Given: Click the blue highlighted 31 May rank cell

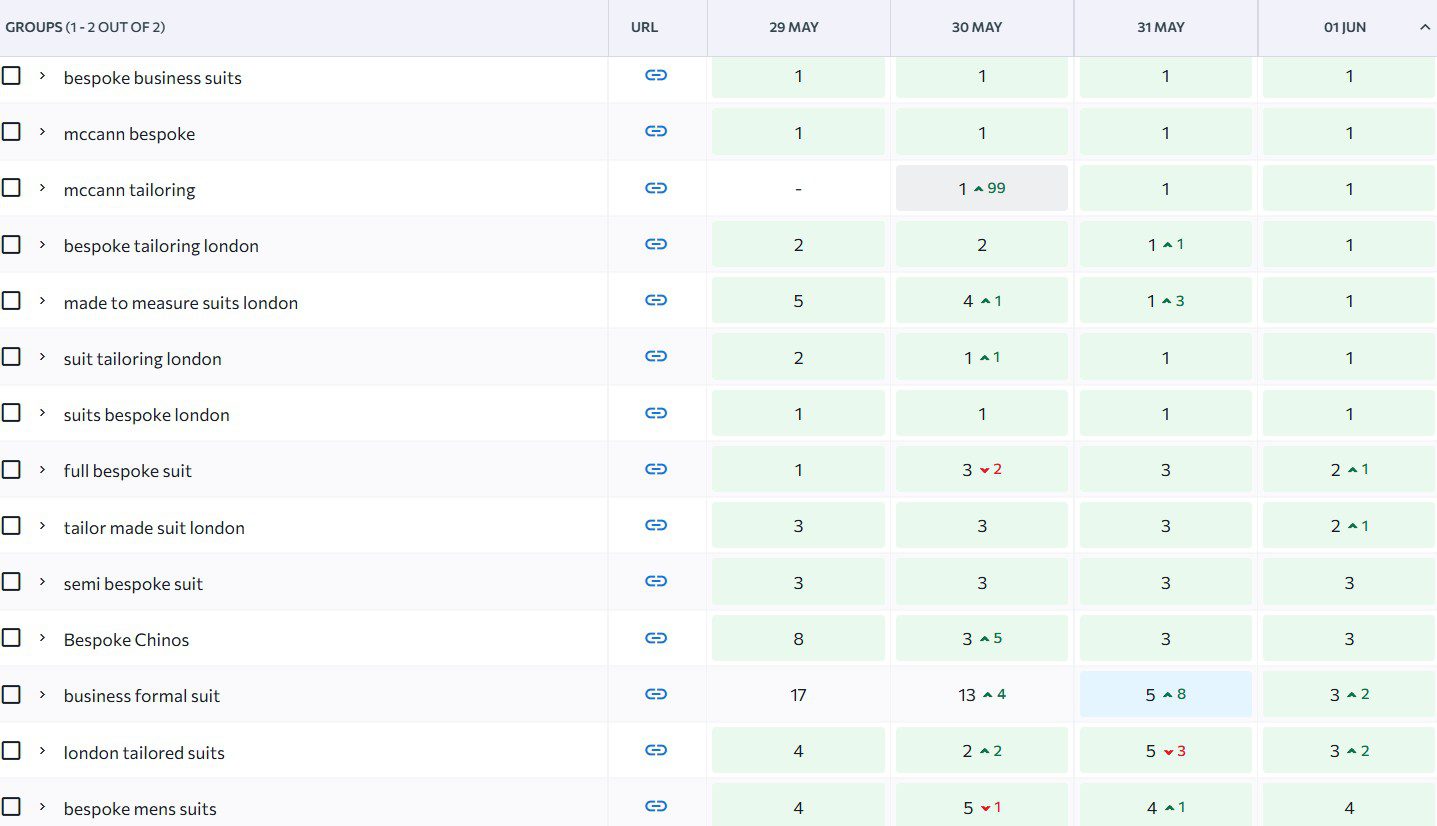Looking at the screenshot, I should pos(1165,694).
